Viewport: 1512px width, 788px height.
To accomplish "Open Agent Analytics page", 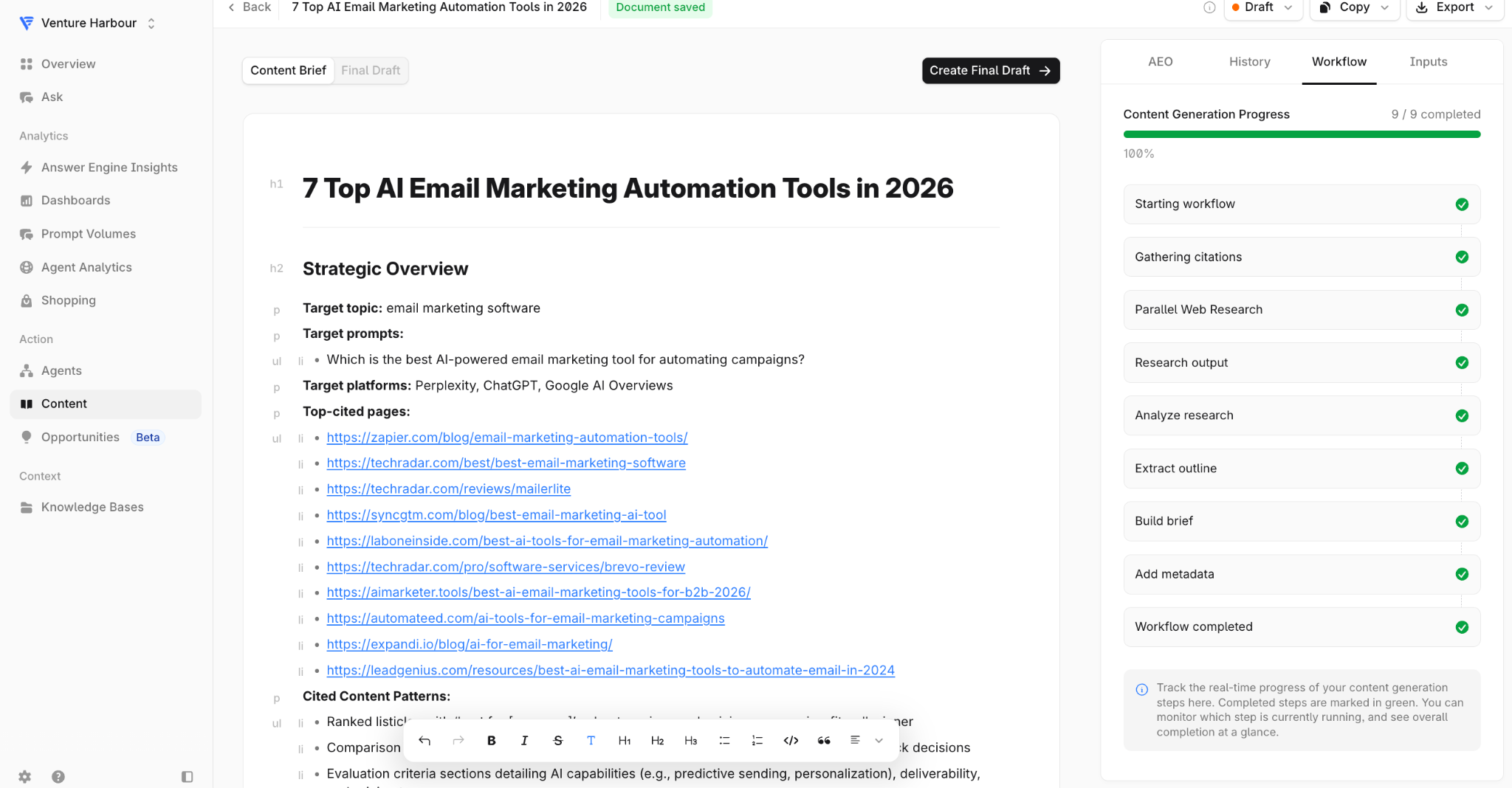I will (x=106, y=267).
